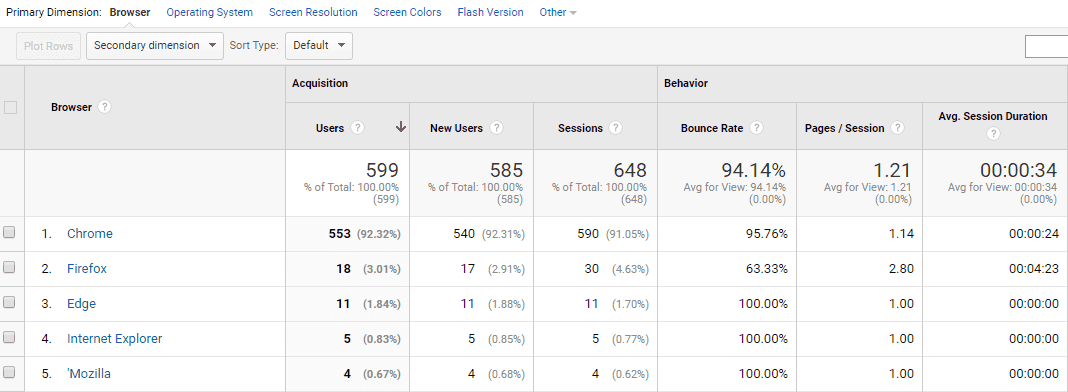
Task: Switch to Screen Resolution dimension
Action: [313, 12]
